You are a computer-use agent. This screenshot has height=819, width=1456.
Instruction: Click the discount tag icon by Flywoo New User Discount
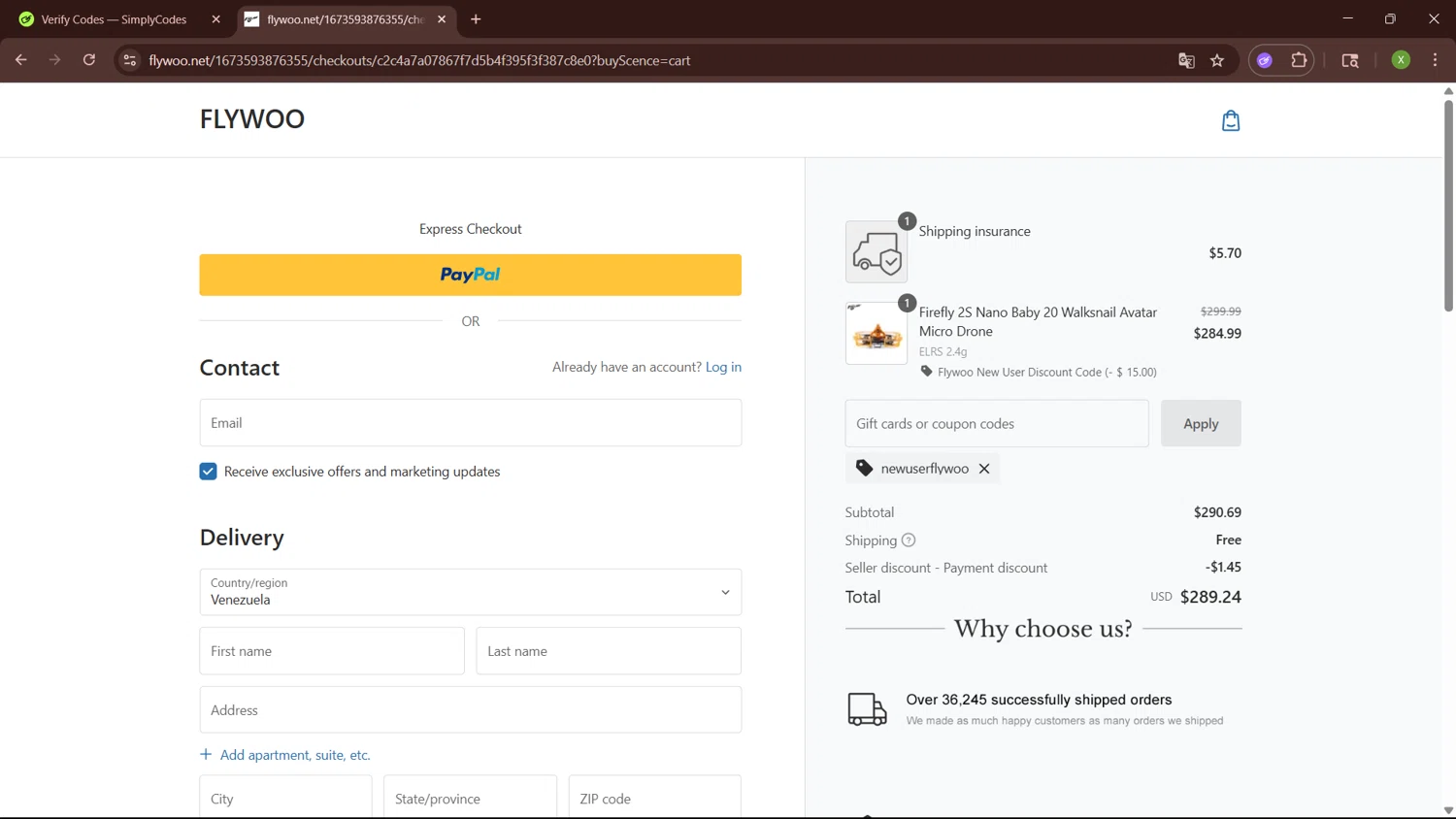point(926,372)
